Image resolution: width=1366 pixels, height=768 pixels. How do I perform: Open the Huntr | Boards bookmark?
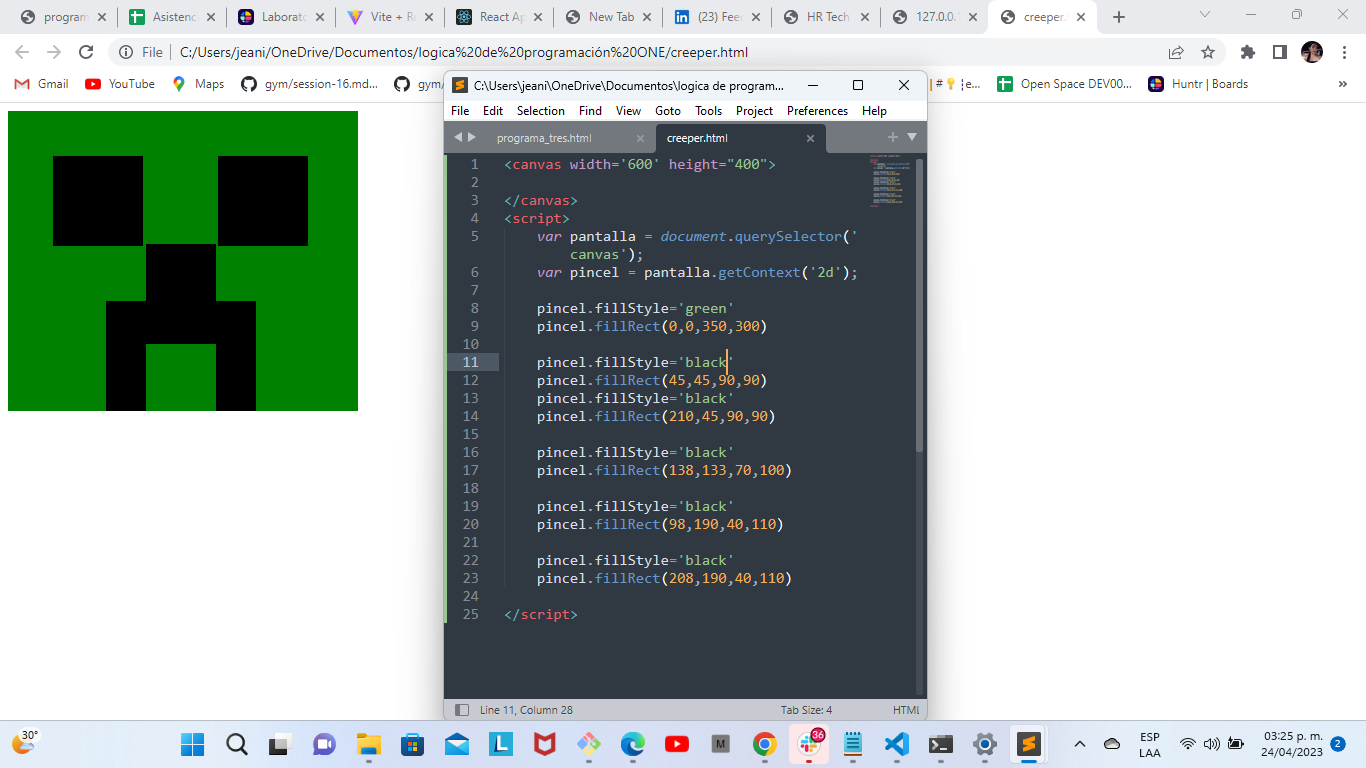pyautogui.click(x=1198, y=84)
